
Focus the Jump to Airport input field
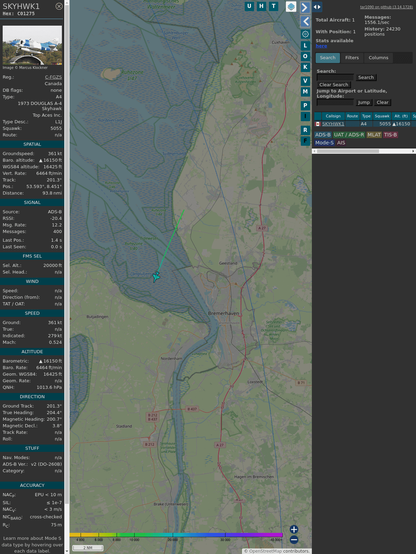[x=335, y=102]
